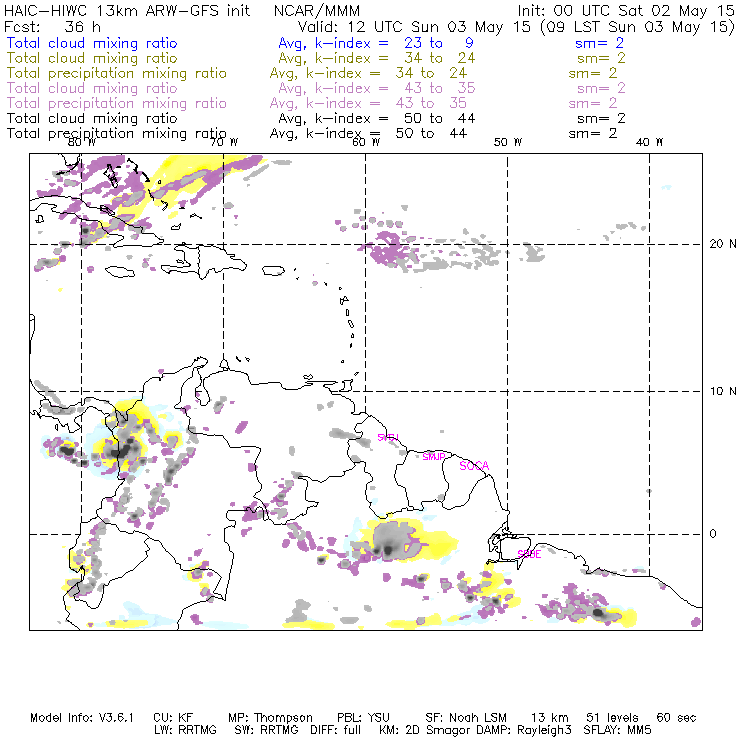Click the DIFF: full footer text

pos(336,730)
